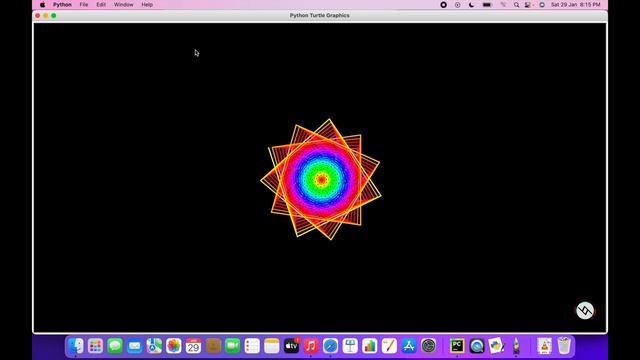This screenshot has width=640, height=360.
Task: Click the Python Turtle Graphics window title
Action: [320, 16]
